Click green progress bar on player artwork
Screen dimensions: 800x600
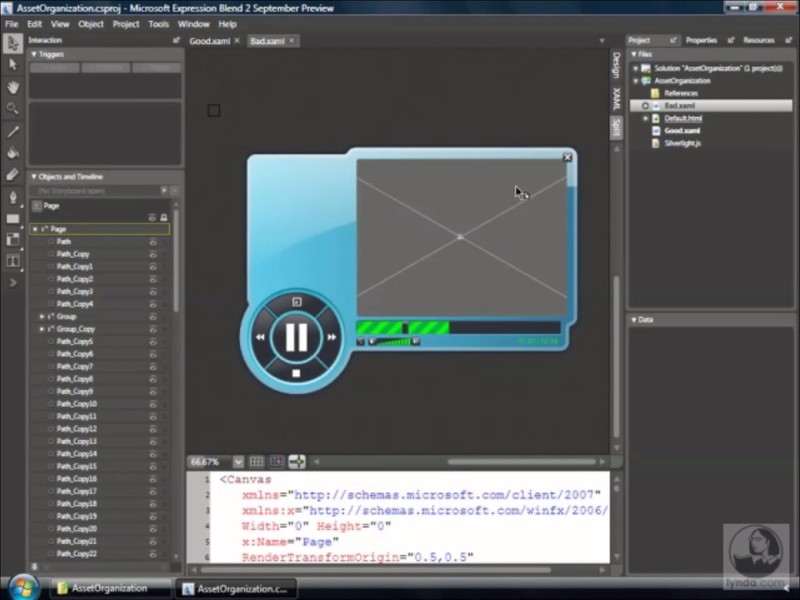(403, 328)
